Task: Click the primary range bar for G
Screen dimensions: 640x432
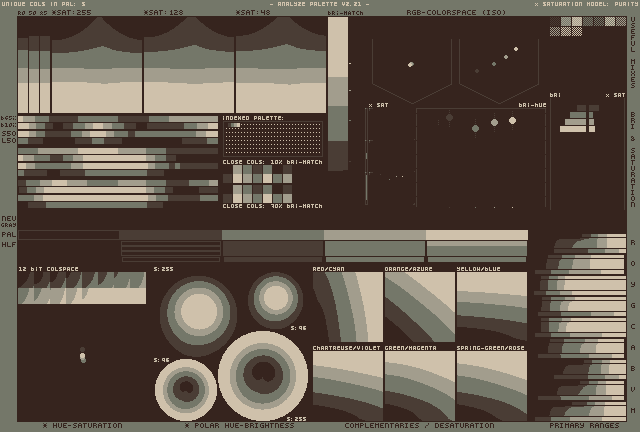Action: click(x=582, y=306)
